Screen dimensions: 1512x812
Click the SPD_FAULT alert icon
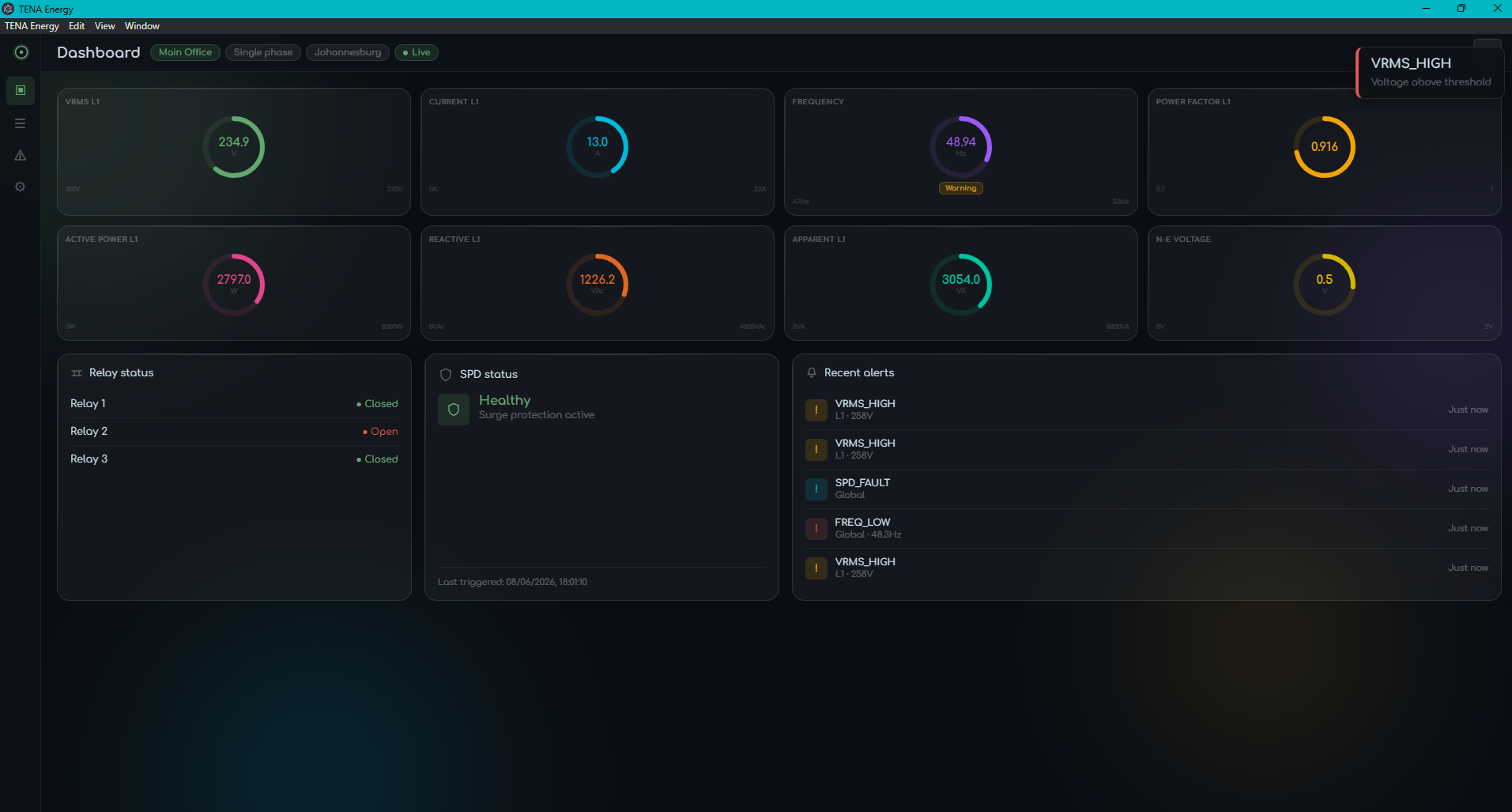pos(816,489)
